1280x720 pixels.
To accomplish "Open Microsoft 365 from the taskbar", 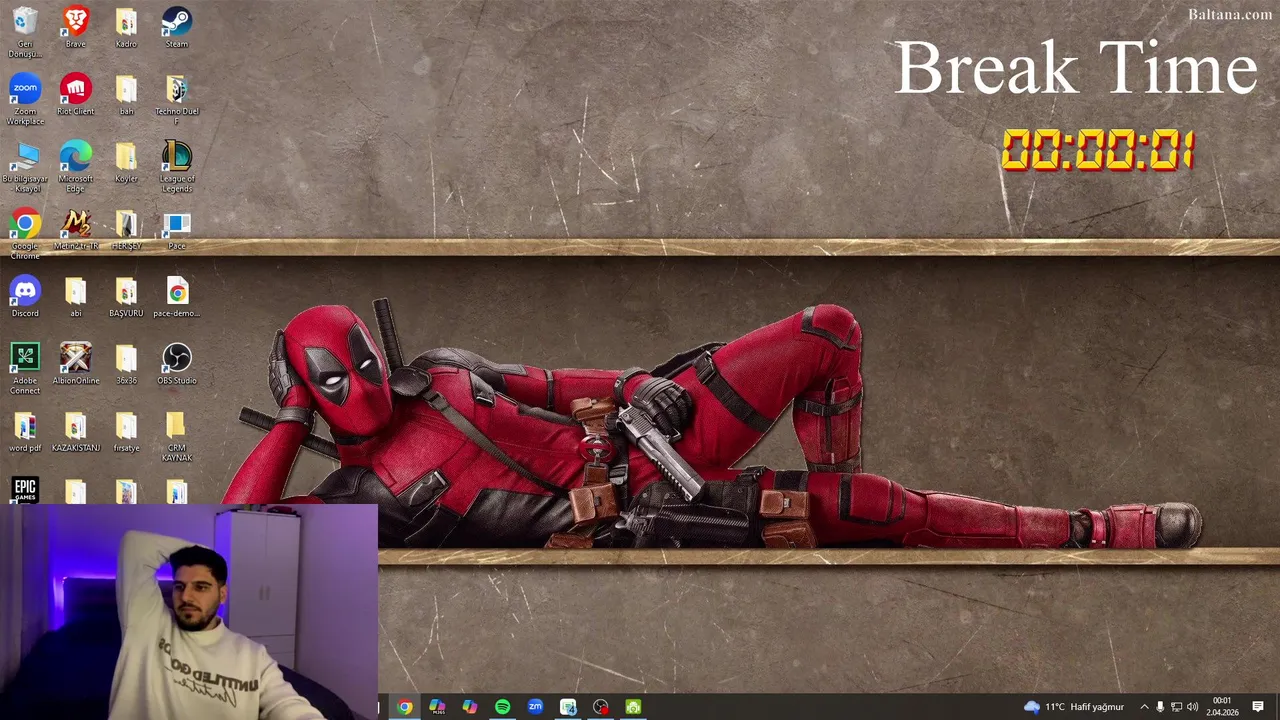I will click(x=437, y=707).
